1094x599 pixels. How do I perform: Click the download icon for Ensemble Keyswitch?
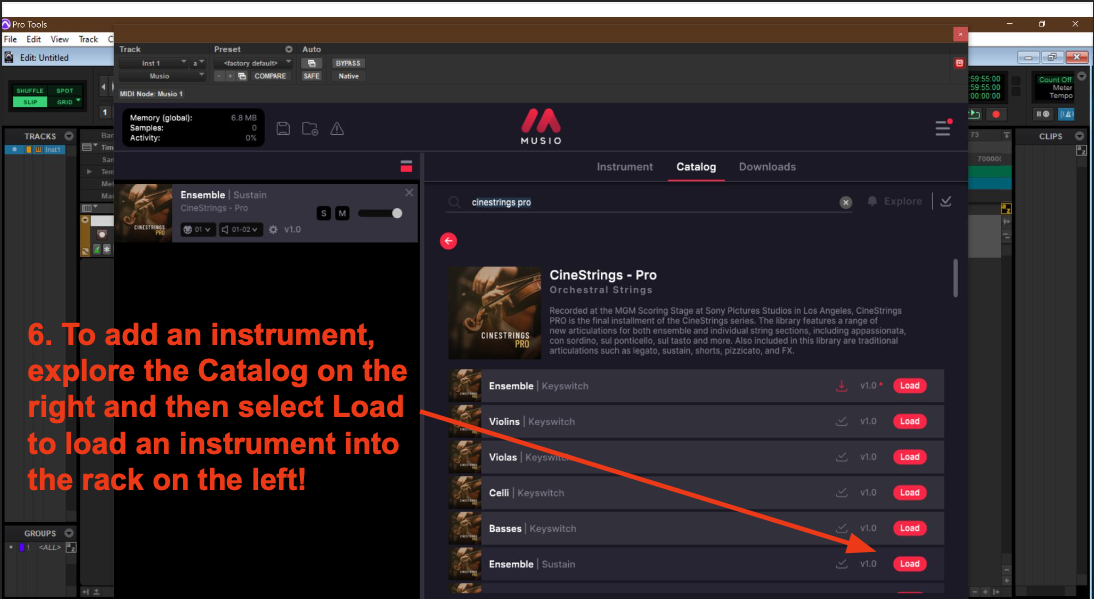pyautogui.click(x=841, y=386)
